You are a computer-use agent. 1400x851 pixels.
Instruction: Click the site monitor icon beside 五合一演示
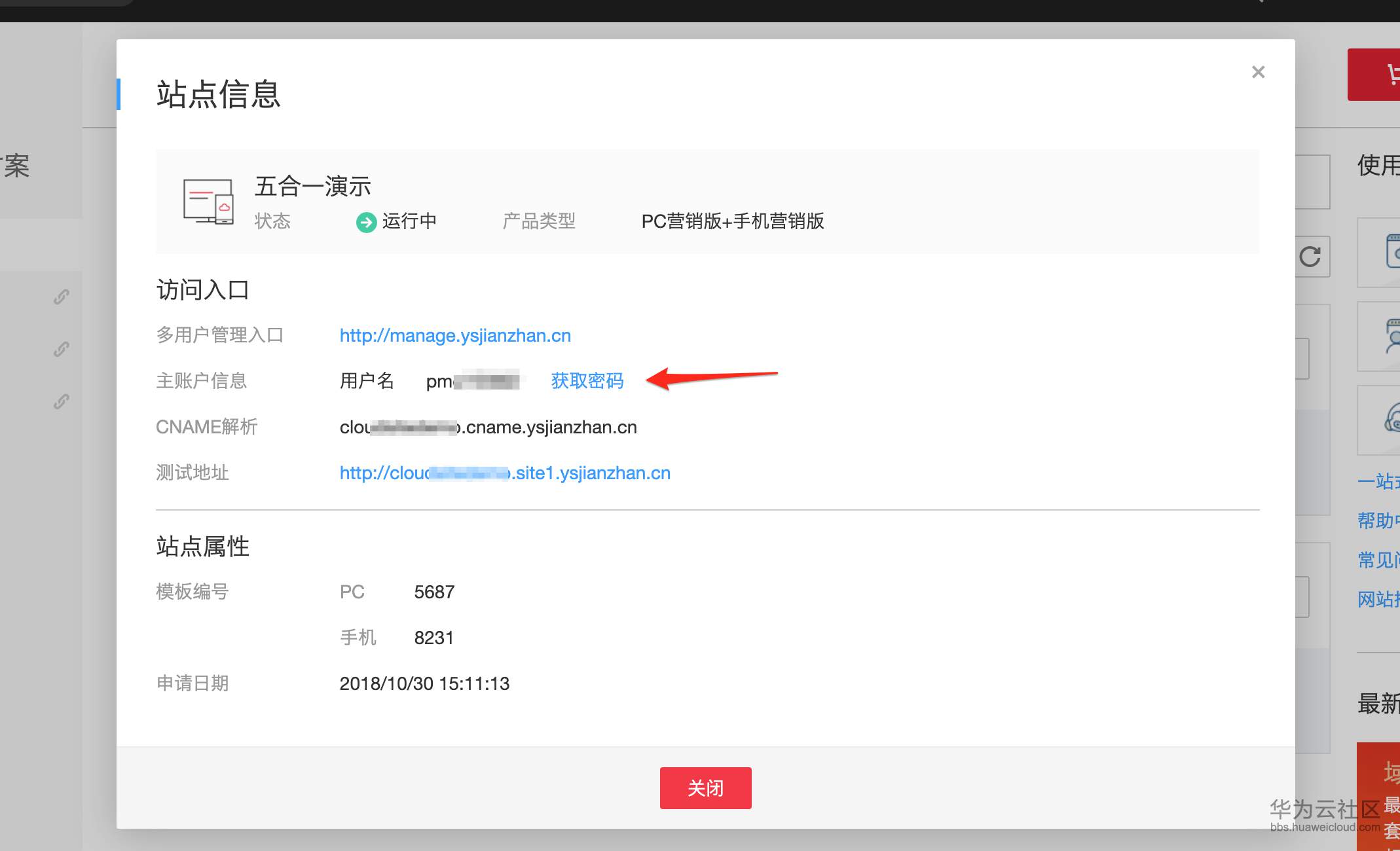pos(208,201)
